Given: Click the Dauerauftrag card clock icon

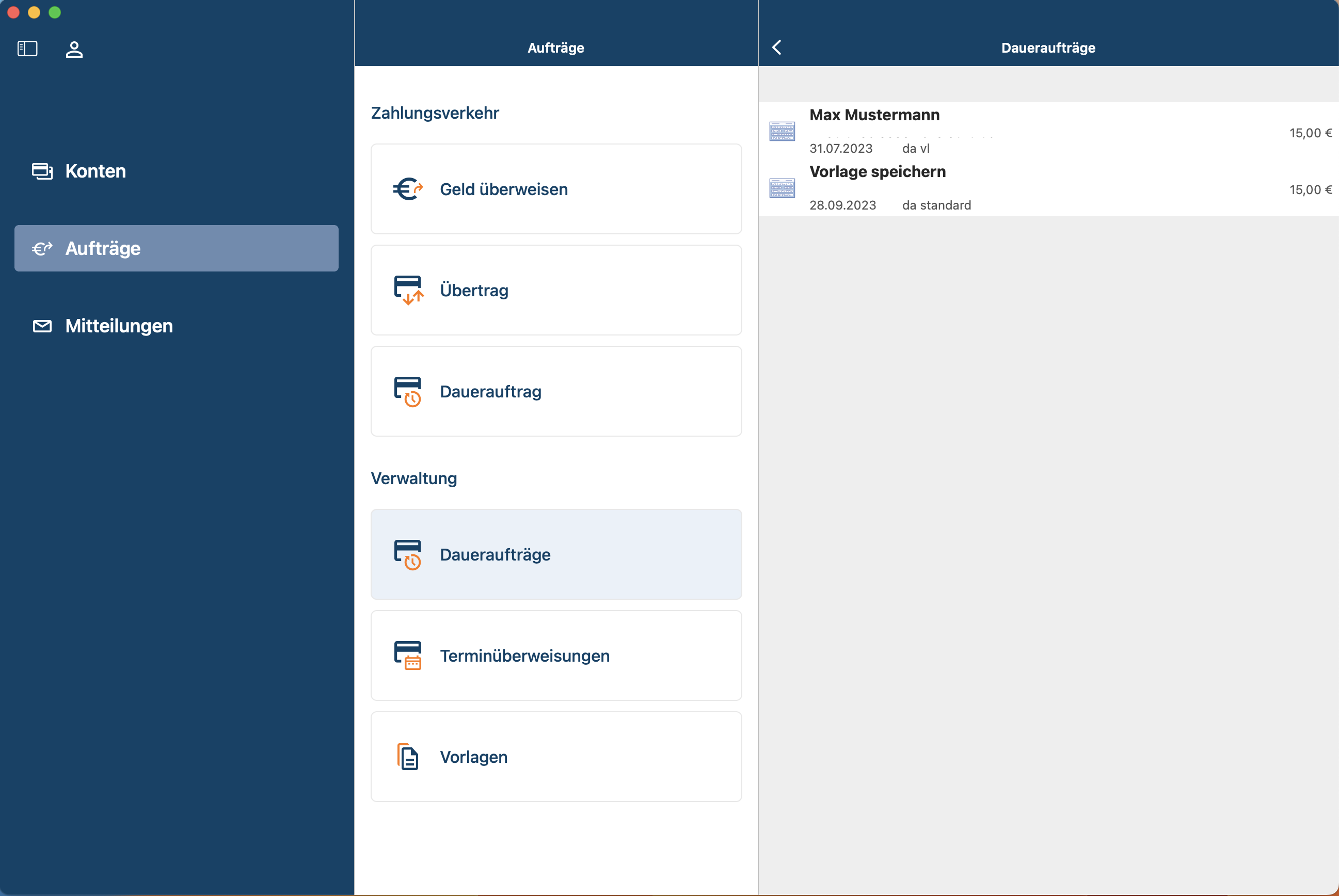Looking at the screenshot, I should 407,391.
